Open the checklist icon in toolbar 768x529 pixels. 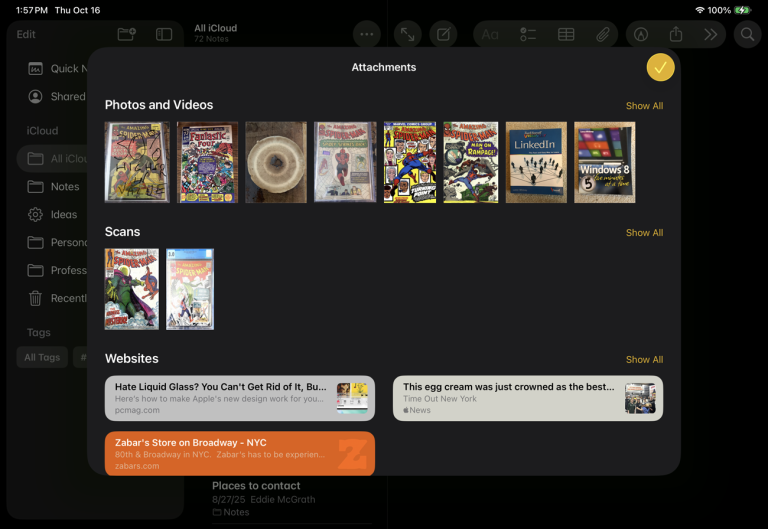pyautogui.click(x=528, y=34)
